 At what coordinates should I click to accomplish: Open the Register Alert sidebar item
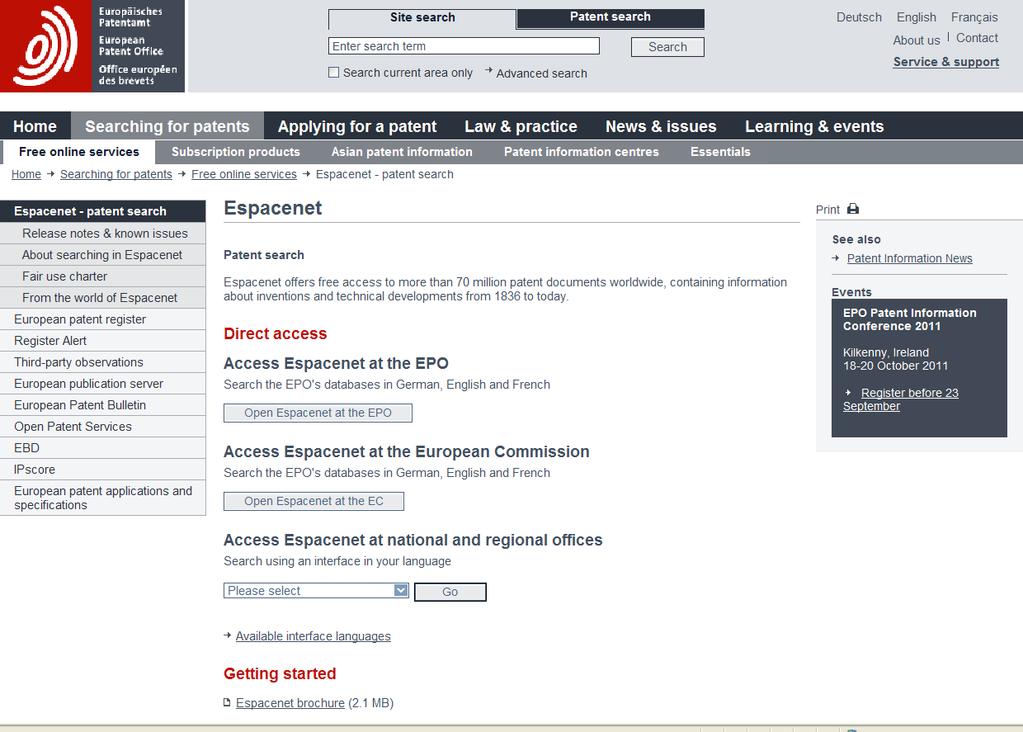coord(102,341)
